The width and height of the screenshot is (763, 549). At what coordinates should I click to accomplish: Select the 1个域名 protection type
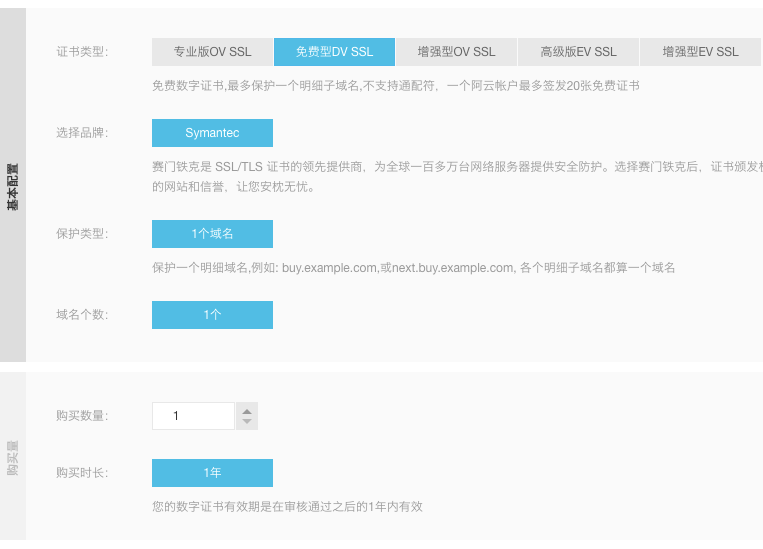pyautogui.click(x=212, y=234)
